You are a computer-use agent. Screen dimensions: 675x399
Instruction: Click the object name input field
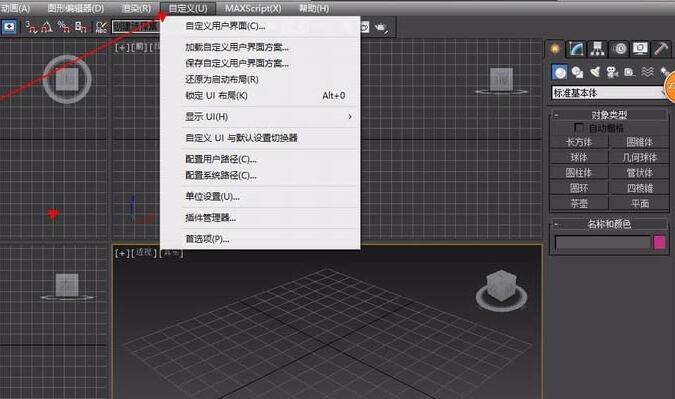pos(602,242)
